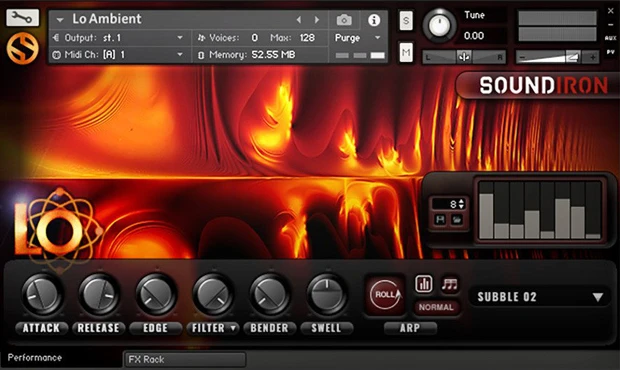Screen dimensions: 620x370
Task: Click the step sequencer table load folder icon
Action: [457, 219]
